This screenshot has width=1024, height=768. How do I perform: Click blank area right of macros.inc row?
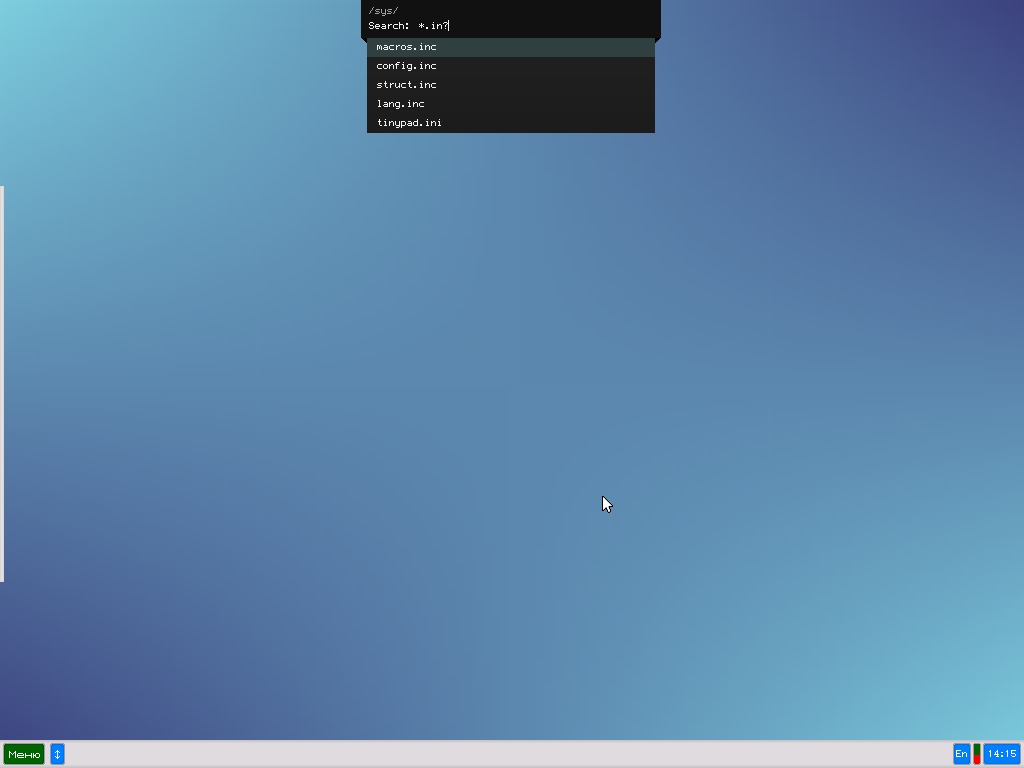point(560,47)
